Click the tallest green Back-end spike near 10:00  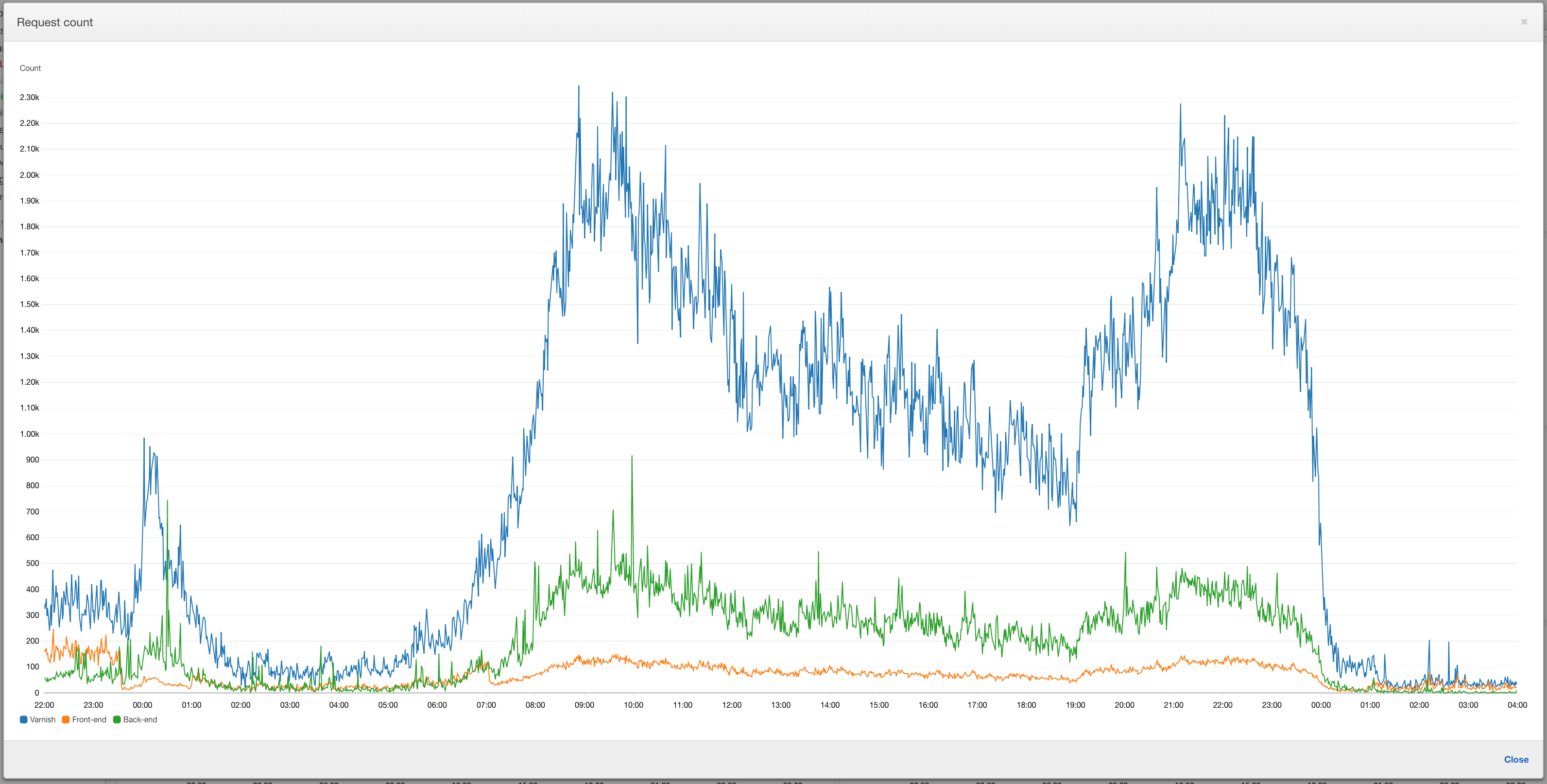click(x=632, y=458)
